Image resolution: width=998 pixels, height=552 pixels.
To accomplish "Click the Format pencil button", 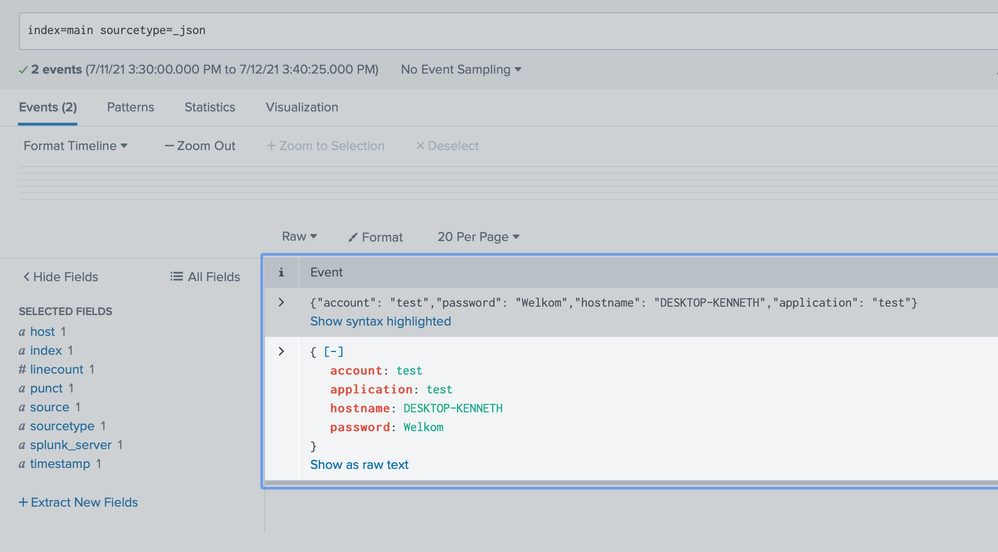I will pyautogui.click(x=375, y=237).
